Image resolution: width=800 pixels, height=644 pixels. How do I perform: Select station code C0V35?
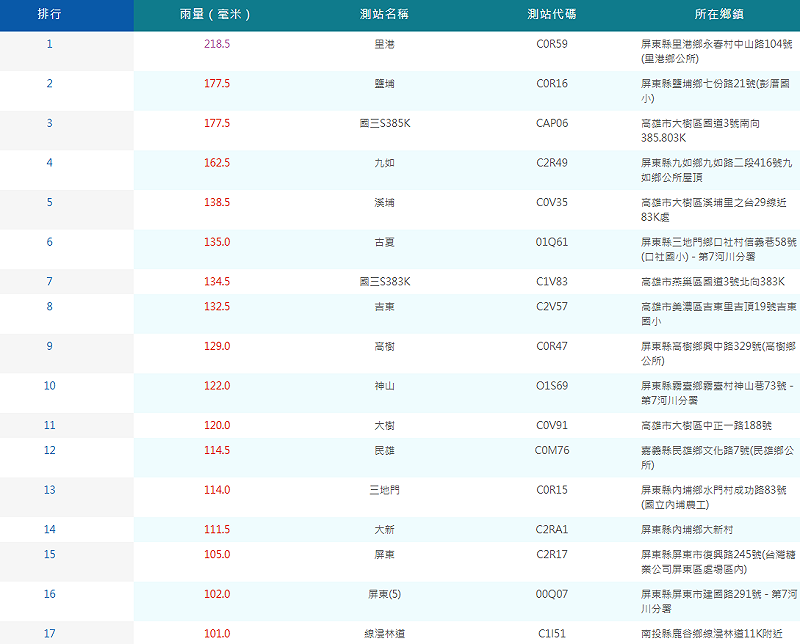coord(552,203)
